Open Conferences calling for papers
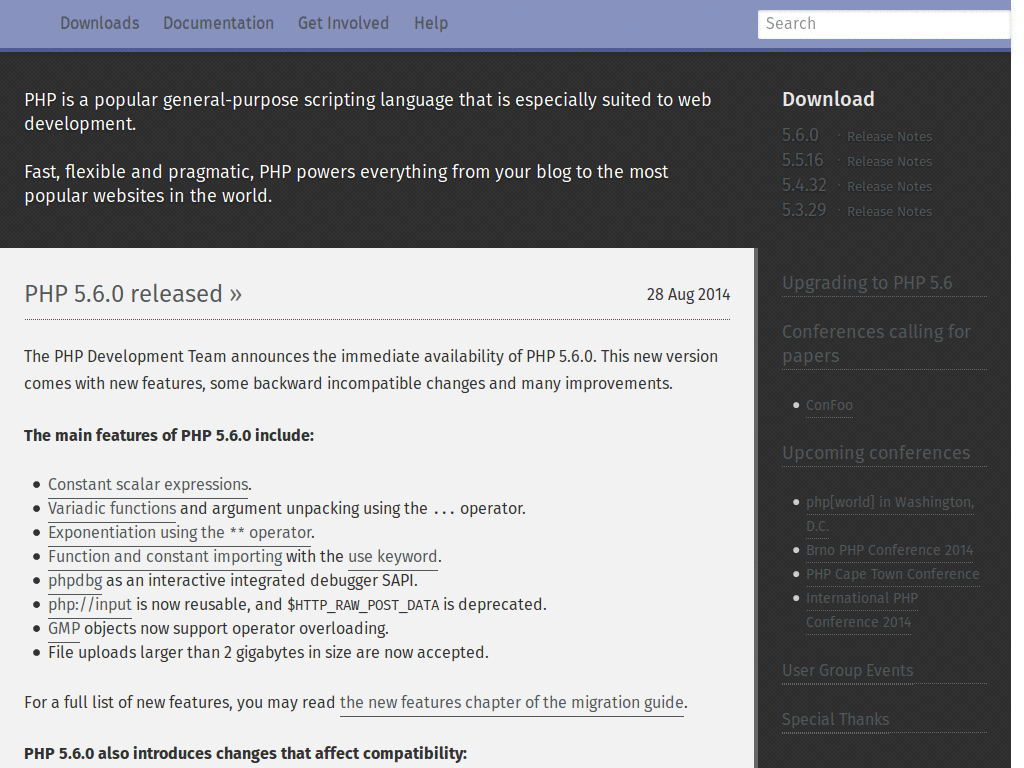The image size is (1024, 768). pyautogui.click(x=876, y=344)
